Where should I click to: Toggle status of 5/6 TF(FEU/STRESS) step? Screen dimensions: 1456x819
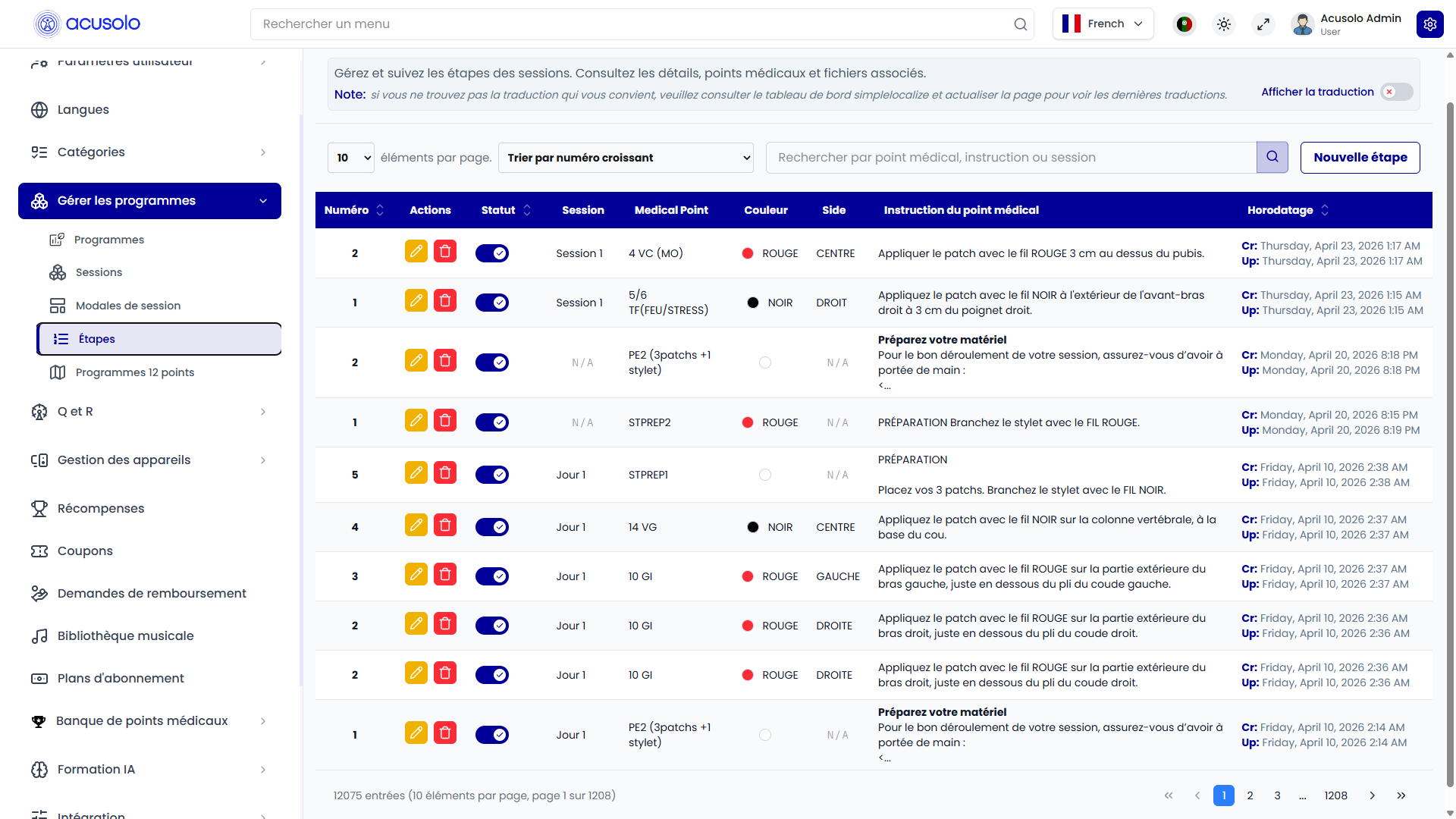(x=492, y=303)
